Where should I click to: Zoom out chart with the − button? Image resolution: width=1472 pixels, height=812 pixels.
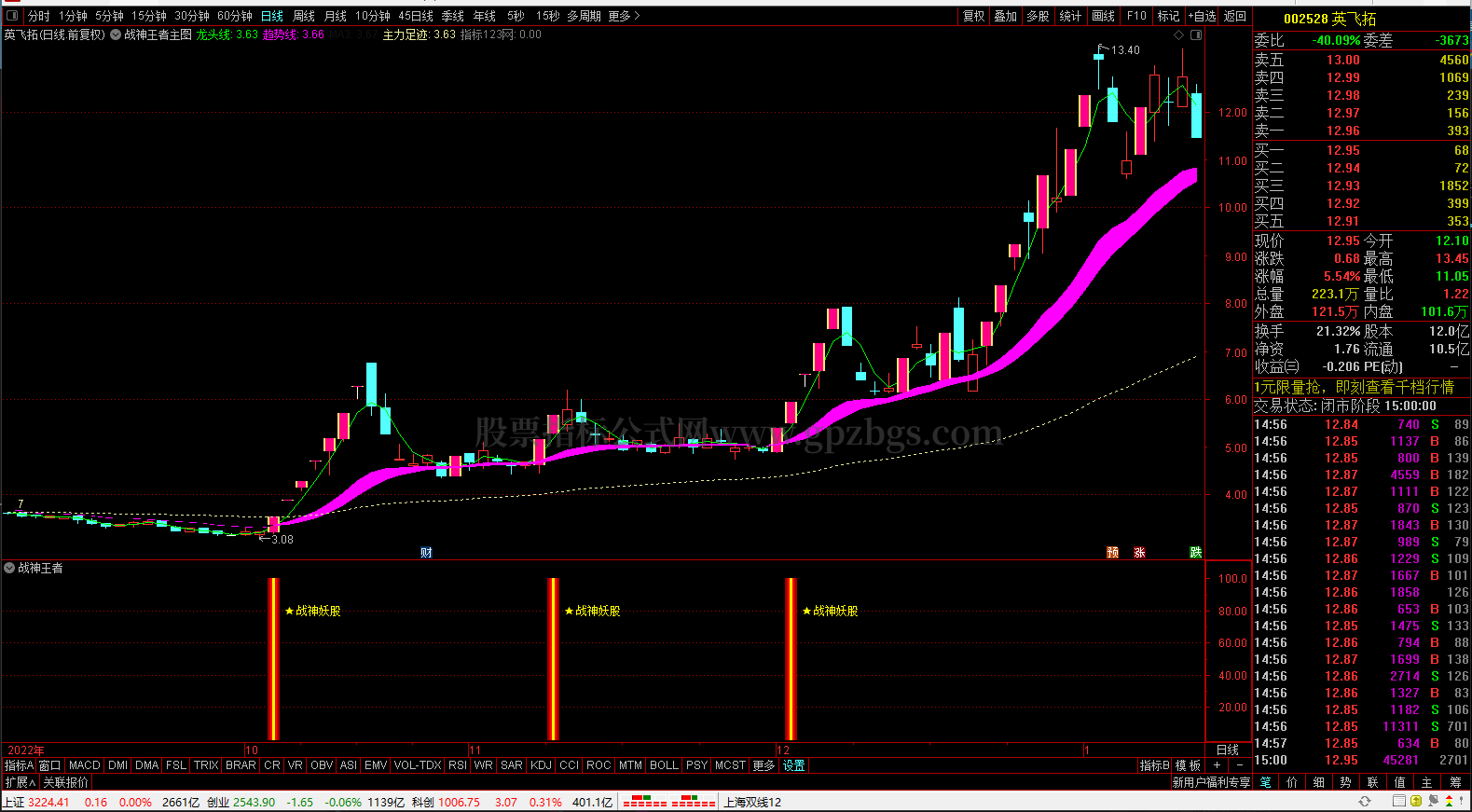1240,765
